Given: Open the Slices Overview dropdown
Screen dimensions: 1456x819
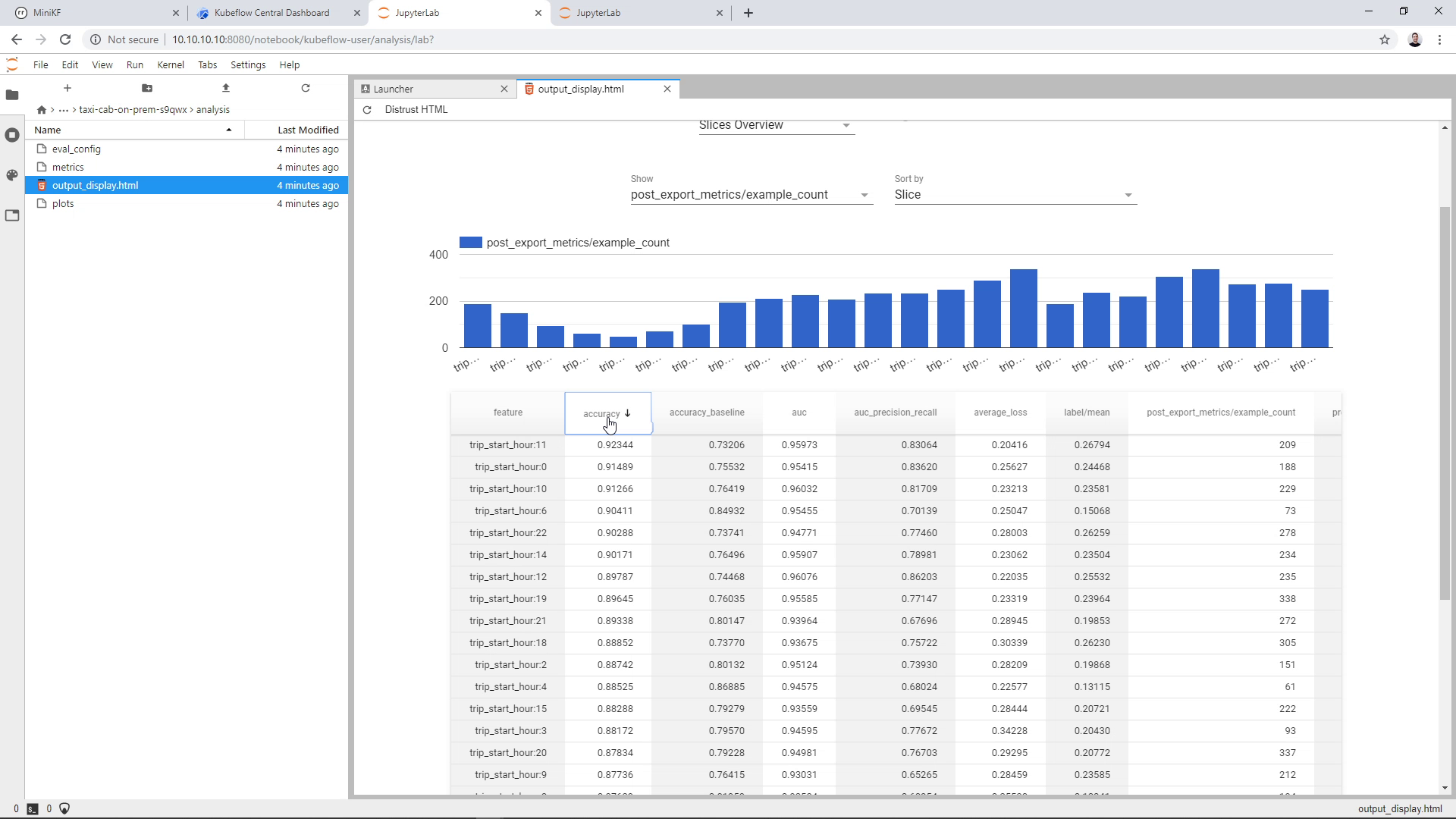Looking at the screenshot, I should [777, 125].
